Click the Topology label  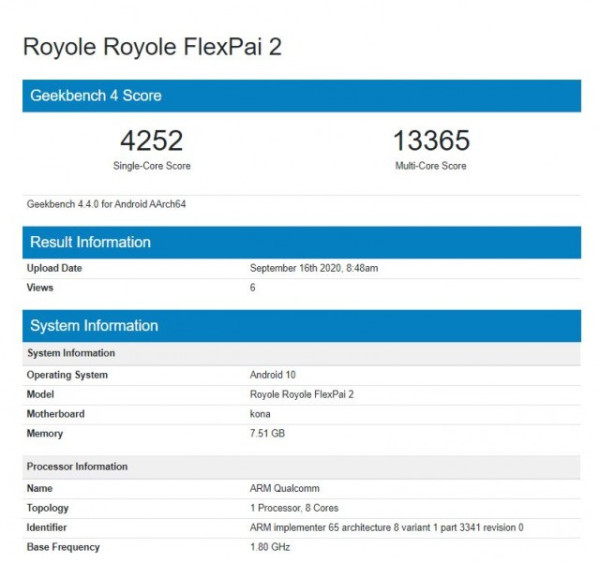tap(48, 508)
